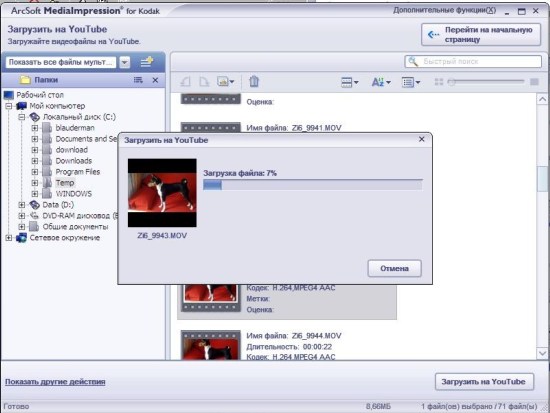This screenshot has width=550, height=413.
Task: Expand the 'Temp' folder node
Action: point(34,183)
